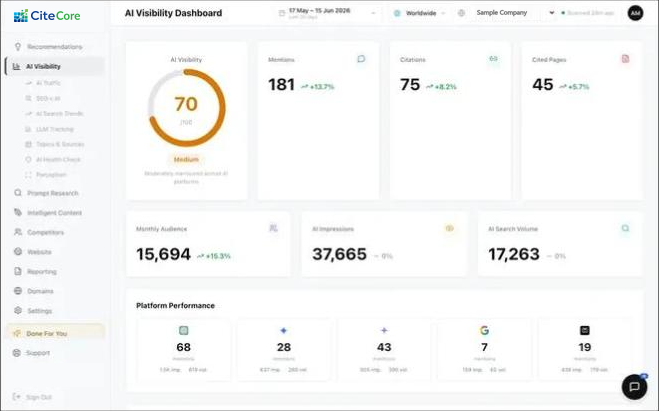Click the Competitors people icon
The width and height of the screenshot is (659, 411).
pos(18,232)
